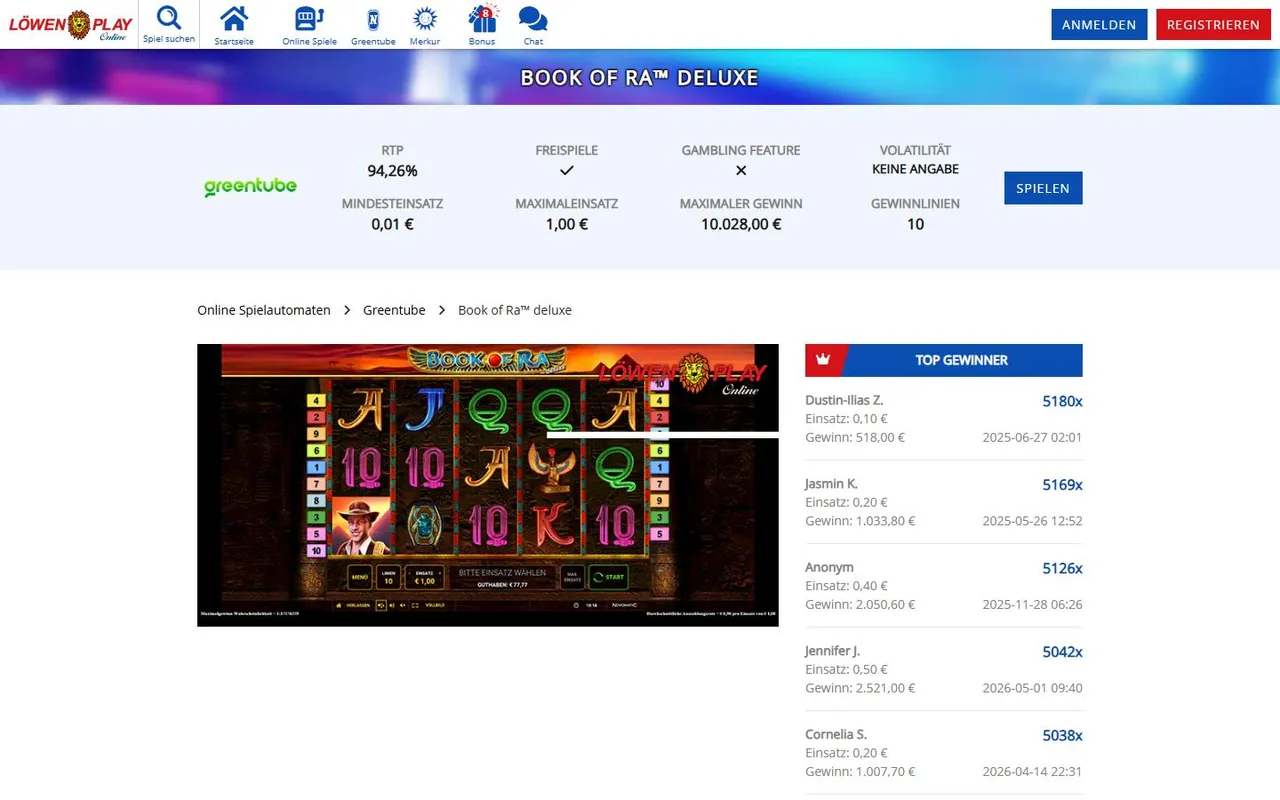Click the MENÜ button in the game

pos(359,577)
